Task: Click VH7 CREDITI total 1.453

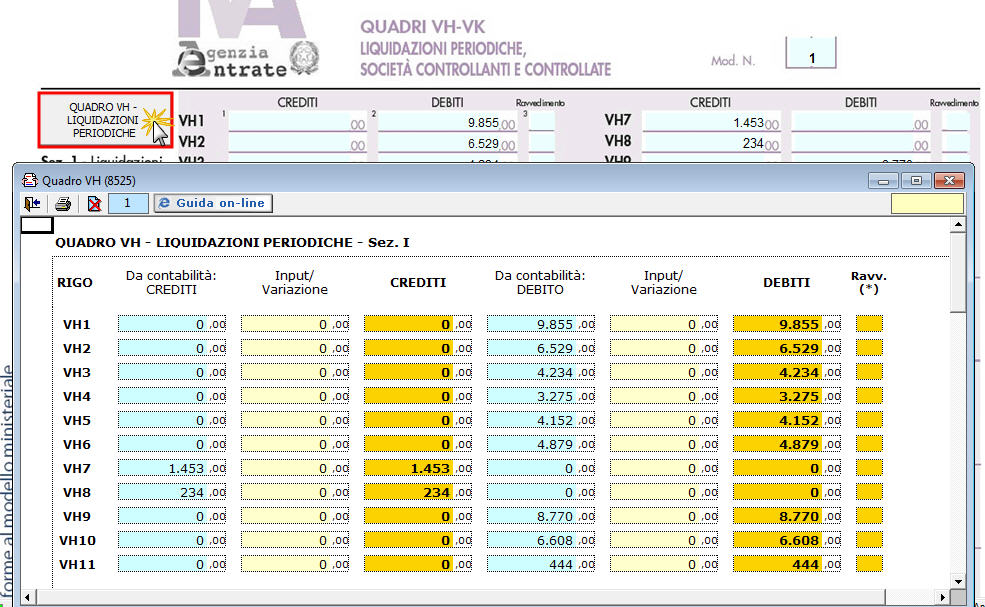Action: pyautogui.click(x=418, y=468)
